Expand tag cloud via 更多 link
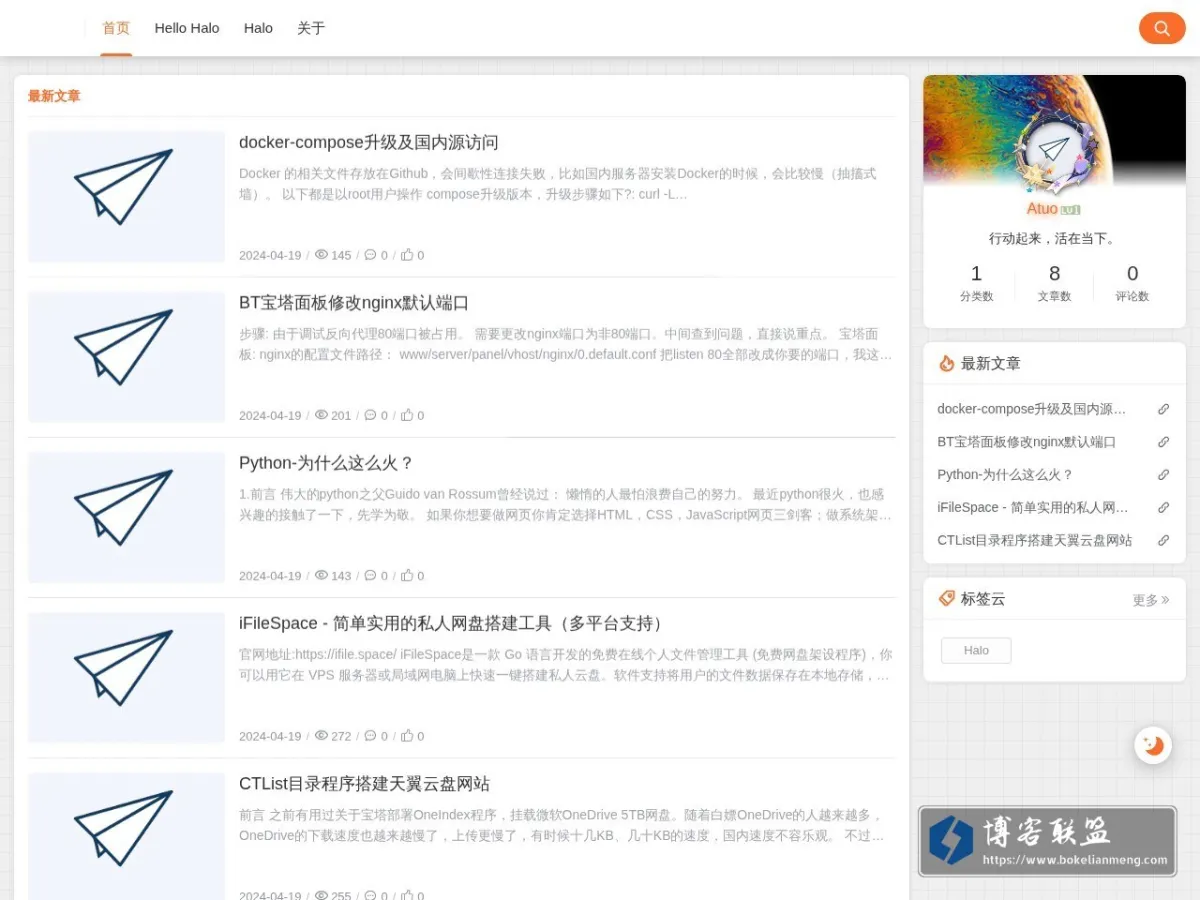Screen dimensions: 1200x900 pos(1150,600)
